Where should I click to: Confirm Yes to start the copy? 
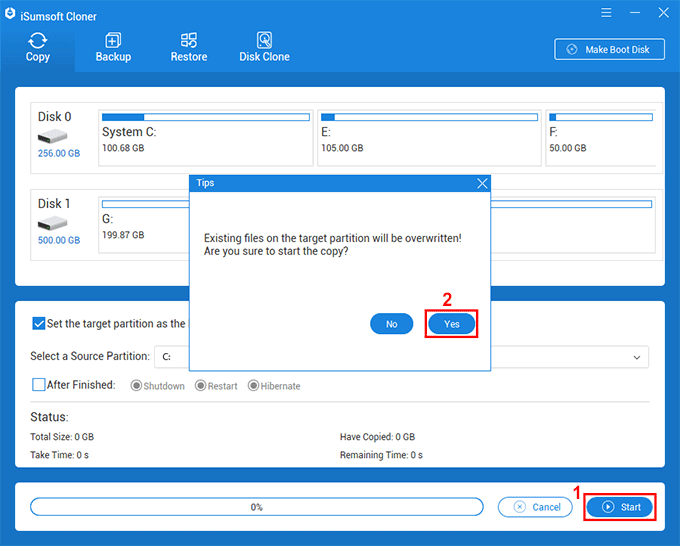click(451, 324)
